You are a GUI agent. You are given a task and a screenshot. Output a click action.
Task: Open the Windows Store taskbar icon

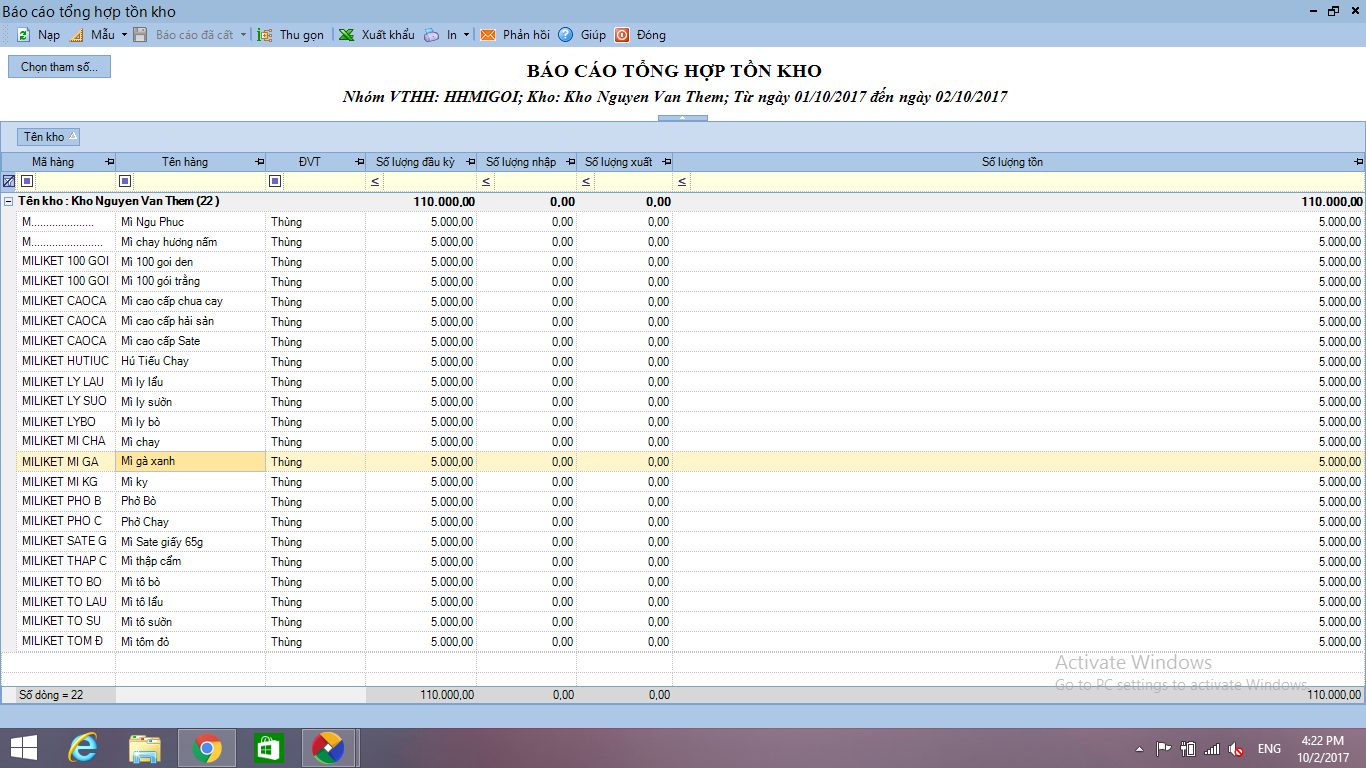click(268, 747)
